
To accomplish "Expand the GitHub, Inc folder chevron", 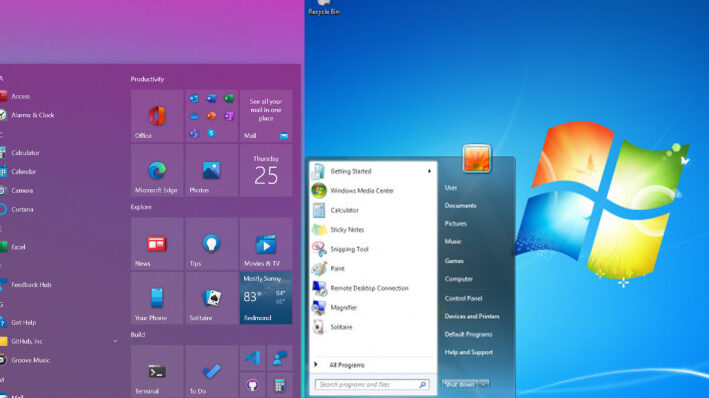I will pos(115,341).
